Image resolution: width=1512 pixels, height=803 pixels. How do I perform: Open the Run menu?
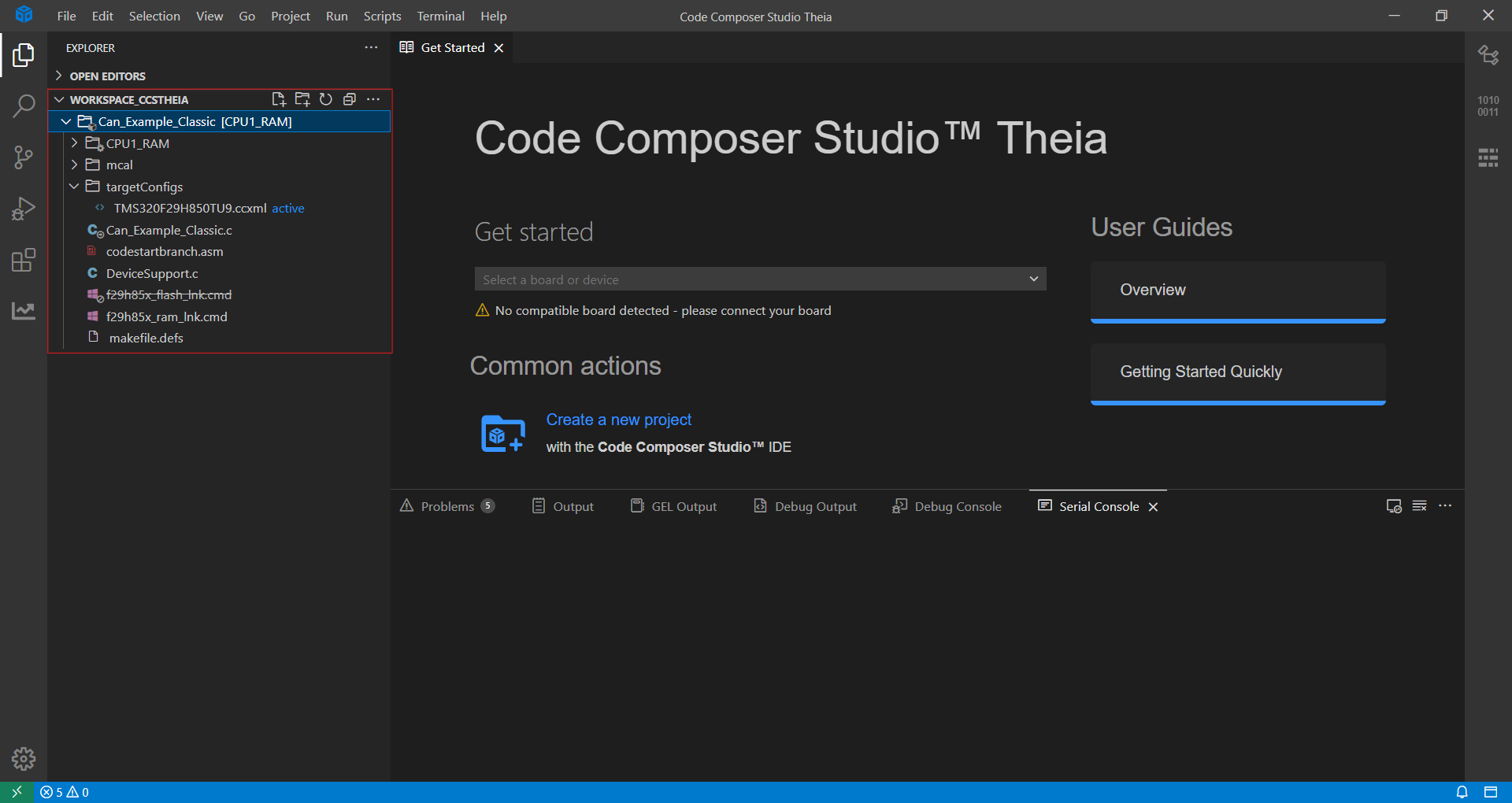click(x=337, y=16)
